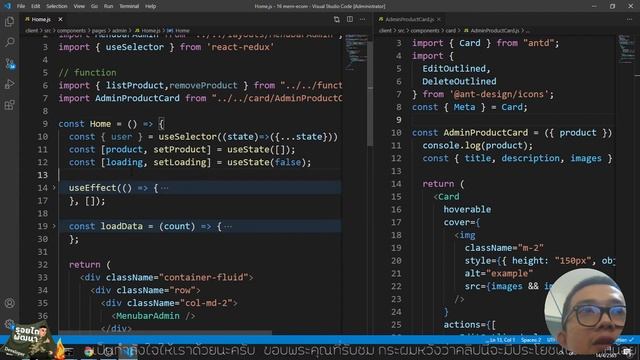Open the Go menu
This screenshot has width=640, height=360.
(x=94, y=6)
